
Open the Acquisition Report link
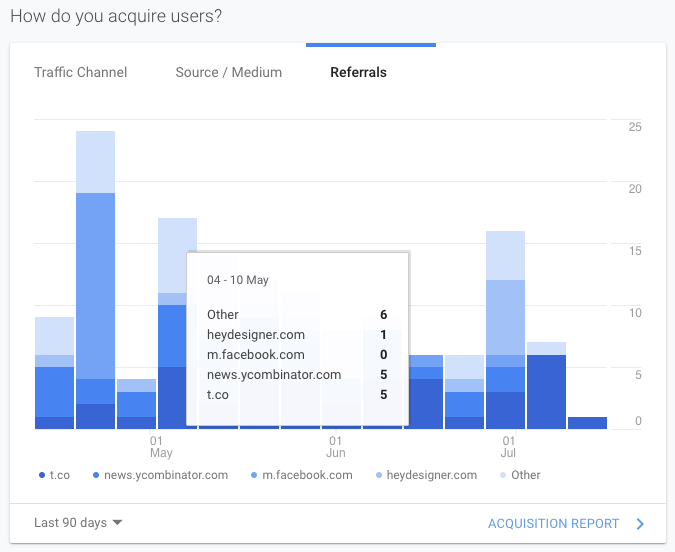(553, 524)
